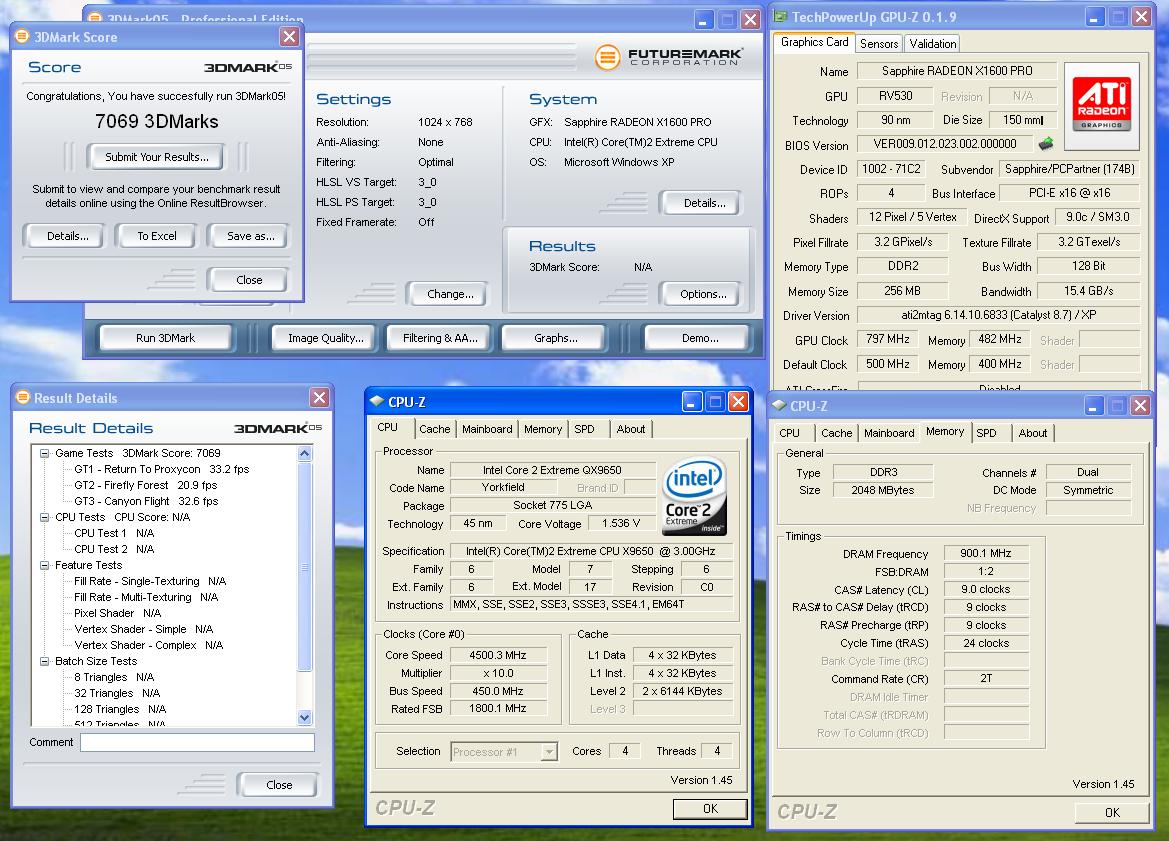The image size is (1169, 841).
Task: Click Options button under Results
Action: (x=703, y=294)
